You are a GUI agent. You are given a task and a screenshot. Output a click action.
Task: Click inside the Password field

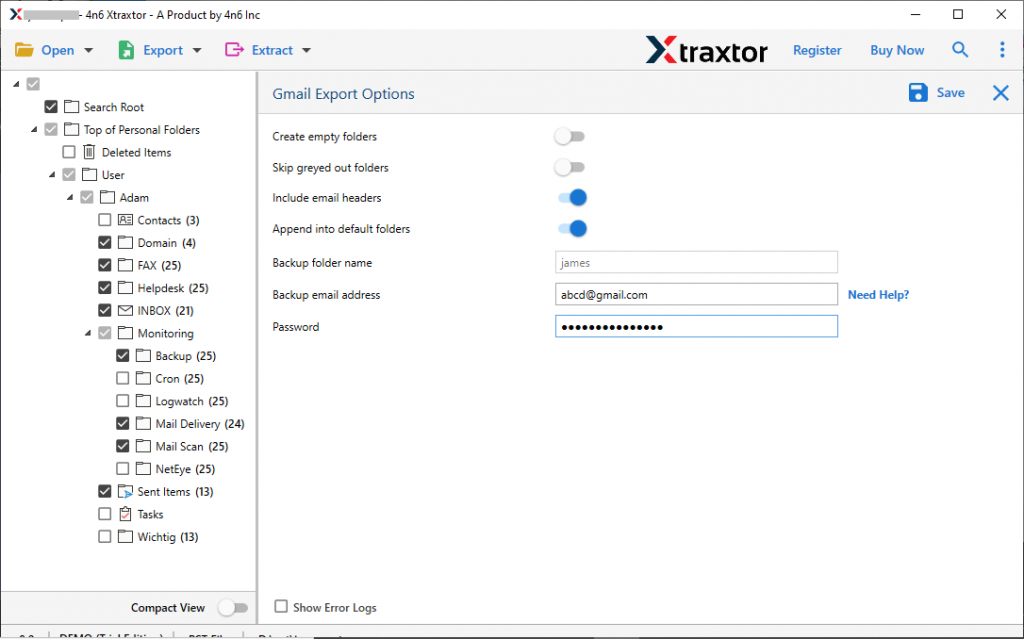pos(696,326)
